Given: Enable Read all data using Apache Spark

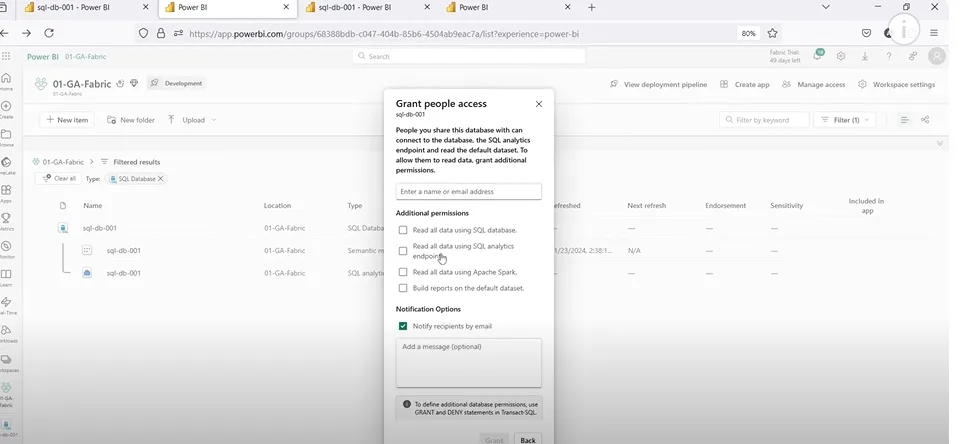Looking at the screenshot, I should (403, 272).
